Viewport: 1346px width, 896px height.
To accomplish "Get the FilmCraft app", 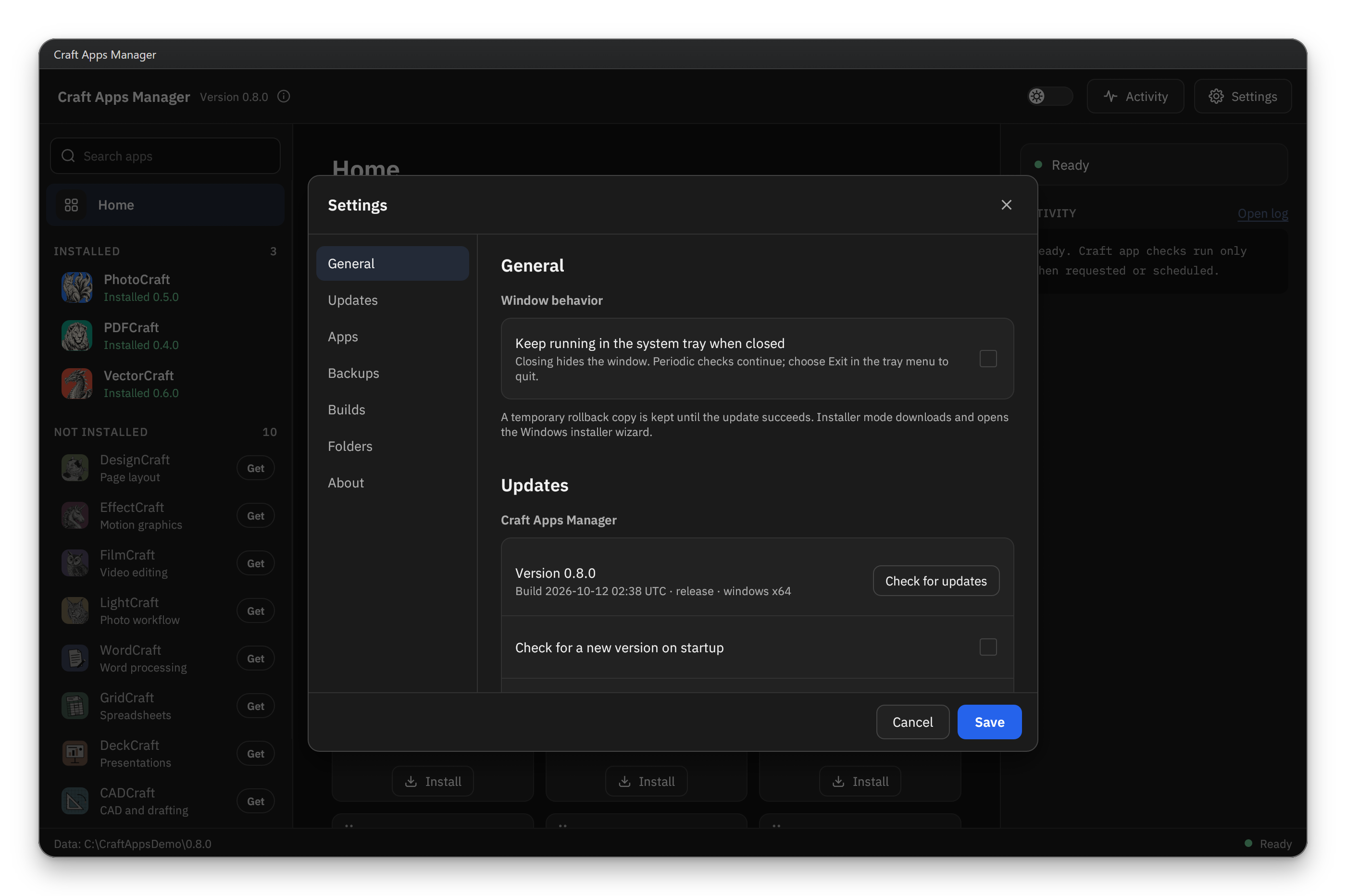I will tap(255, 563).
